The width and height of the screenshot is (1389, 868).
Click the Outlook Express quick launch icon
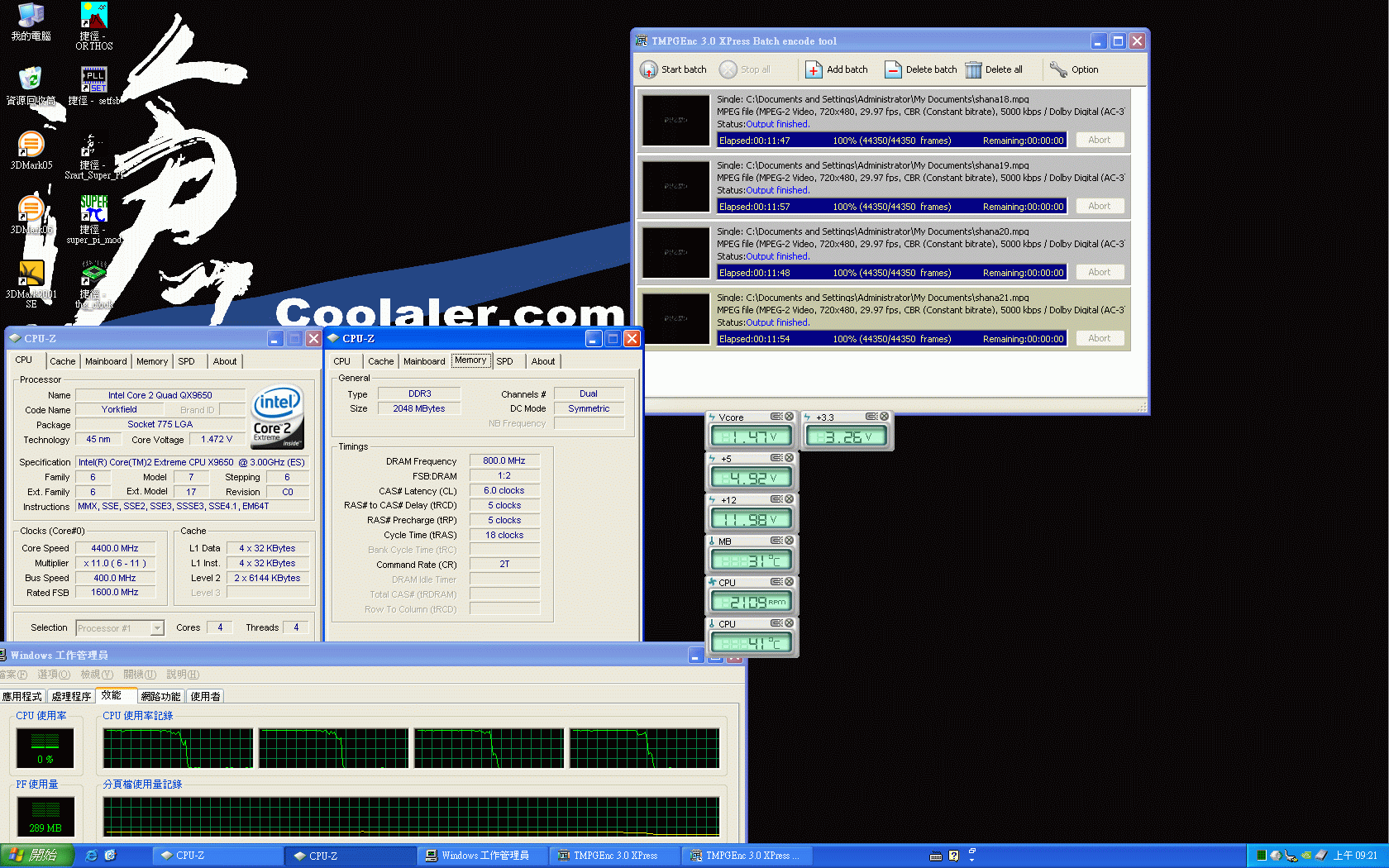(x=110, y=856)
